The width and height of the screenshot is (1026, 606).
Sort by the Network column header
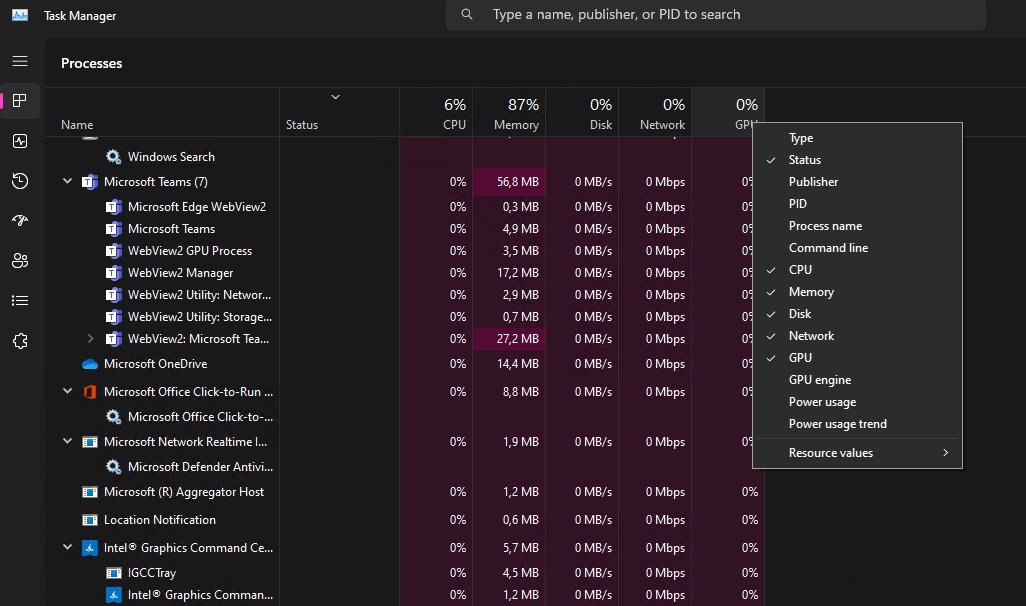click(x=655, y=113)
